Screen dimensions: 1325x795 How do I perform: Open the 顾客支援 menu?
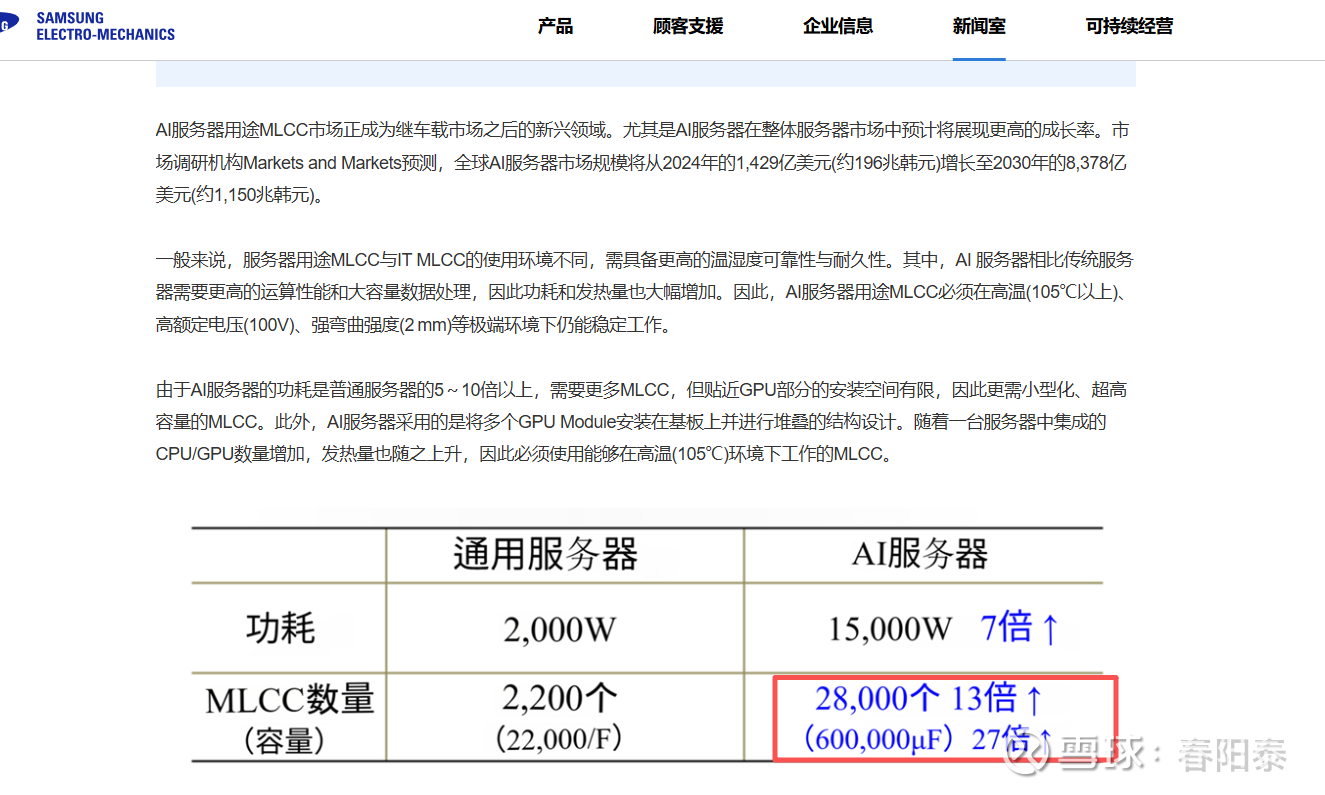(x=688, y=26)
